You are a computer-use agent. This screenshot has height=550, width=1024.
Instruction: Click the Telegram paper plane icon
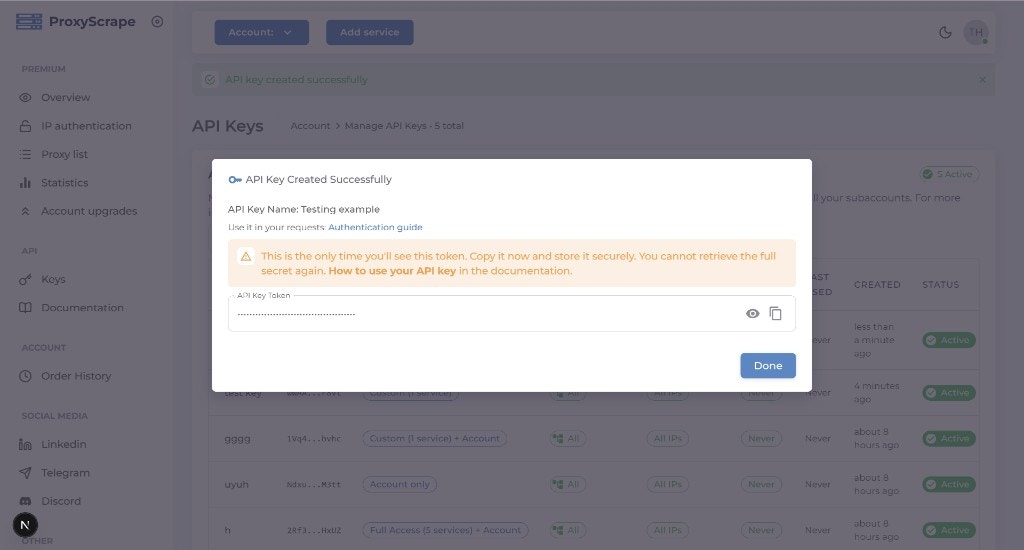(x=25, y=473)
